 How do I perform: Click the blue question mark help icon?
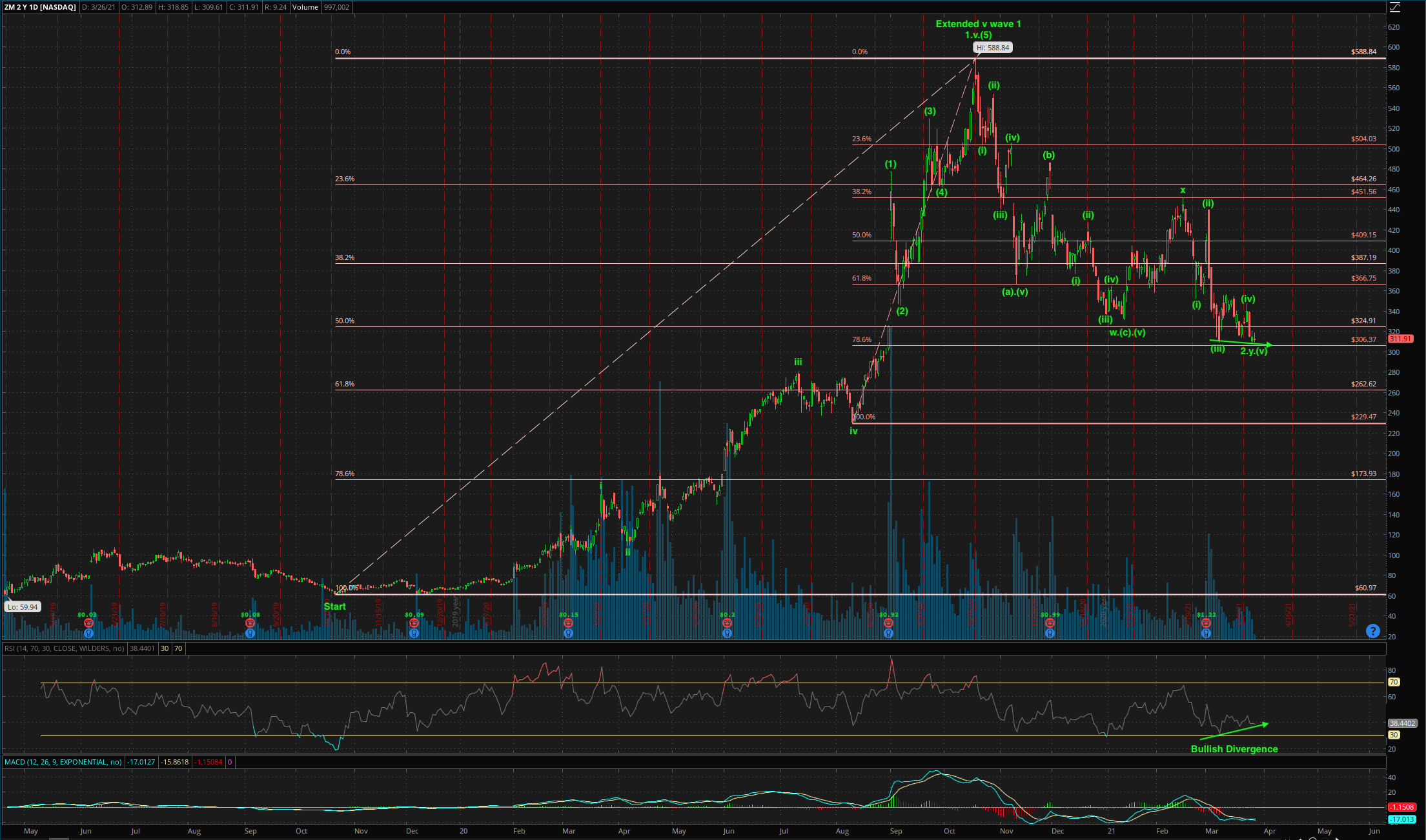1373,631
